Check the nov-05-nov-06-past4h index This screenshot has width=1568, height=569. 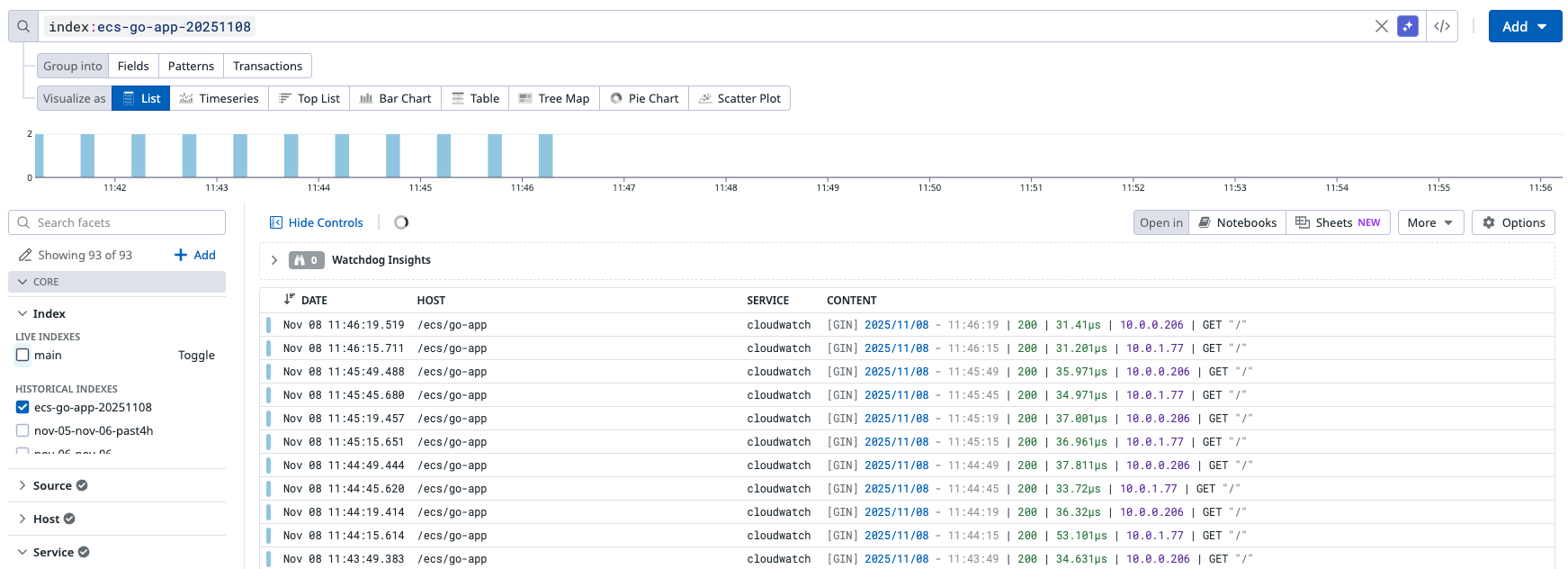(x=22, y=430)
